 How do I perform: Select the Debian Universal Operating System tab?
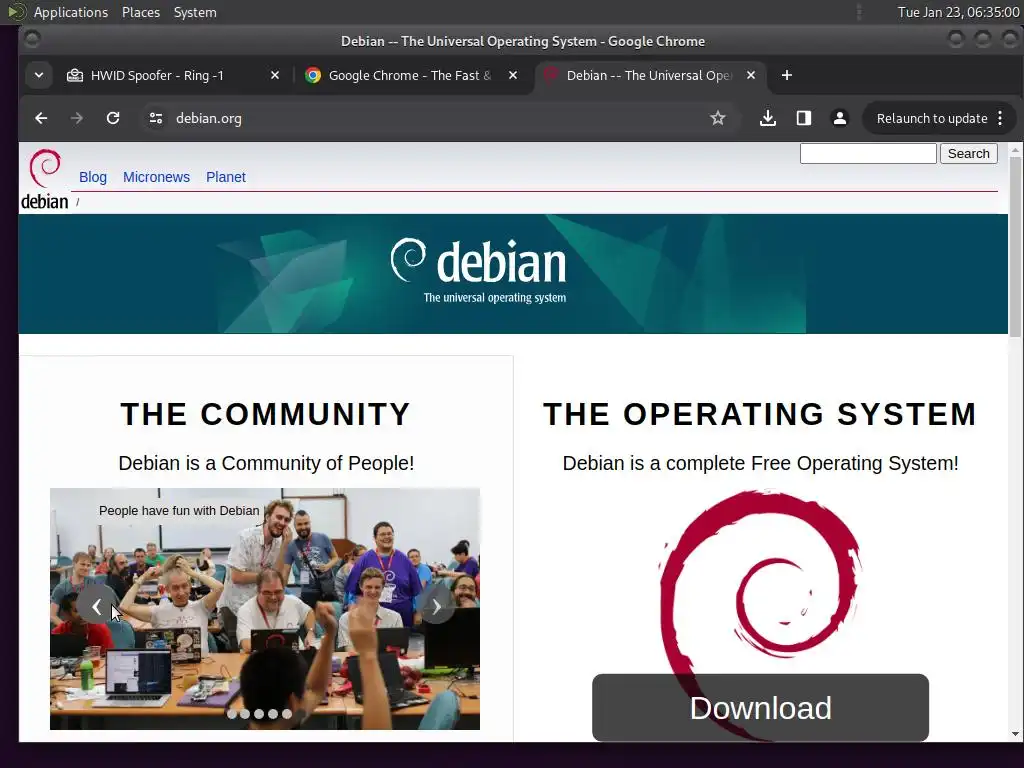click(650, 75)
